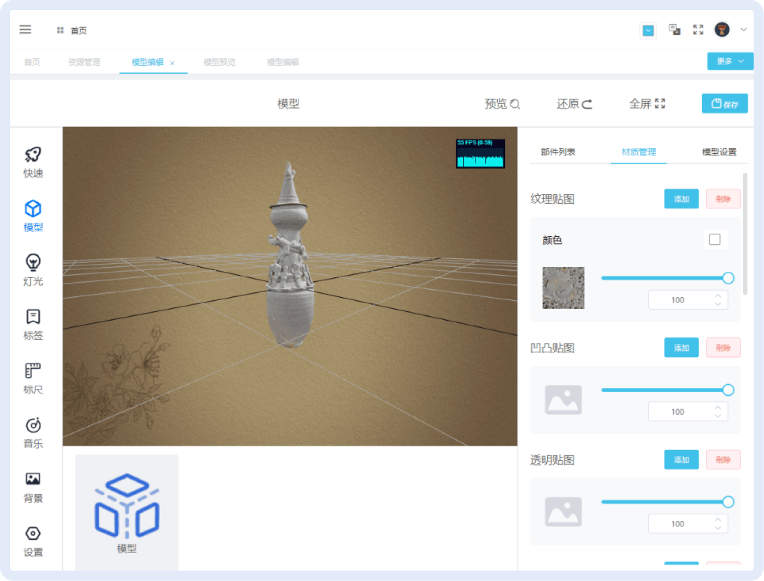Open the 音乐 music panel
The image size is (764, 581).
[33, 431]
